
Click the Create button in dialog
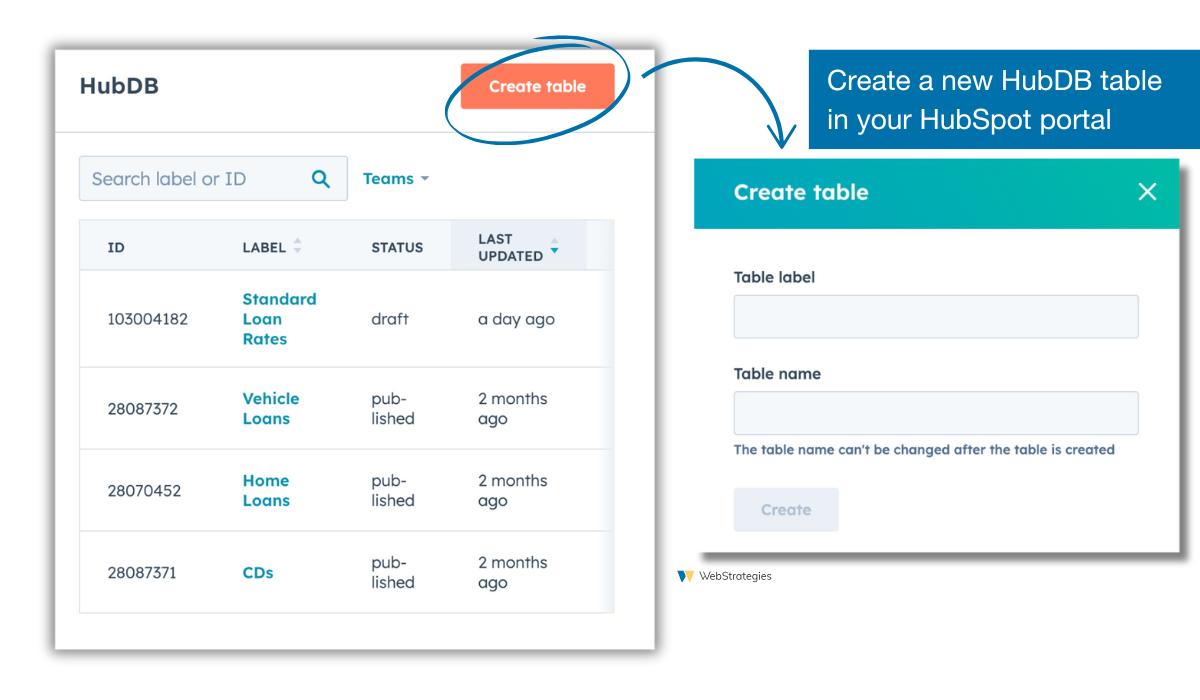pos(786,510)
